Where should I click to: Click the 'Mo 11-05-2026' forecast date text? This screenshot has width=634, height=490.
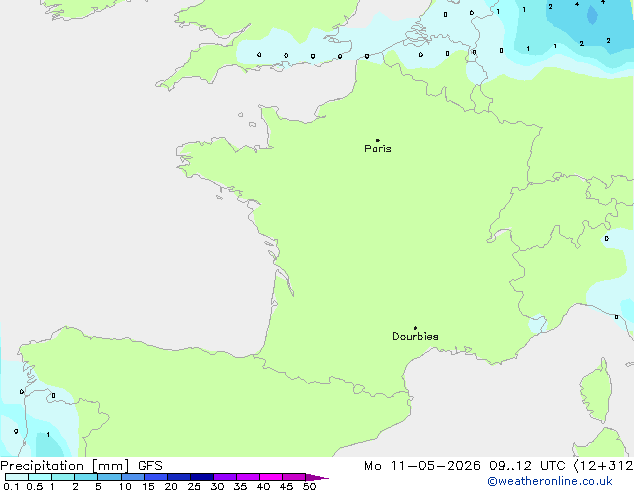coord(422,466)
